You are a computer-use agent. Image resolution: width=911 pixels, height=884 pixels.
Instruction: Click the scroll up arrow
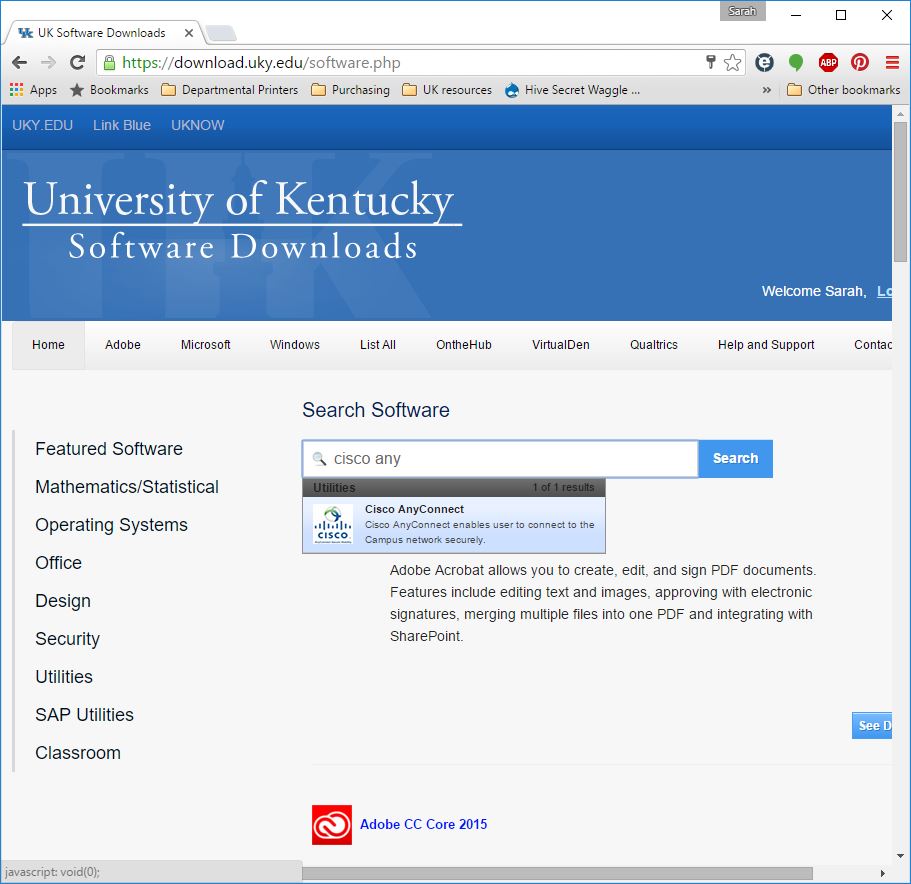900,114
